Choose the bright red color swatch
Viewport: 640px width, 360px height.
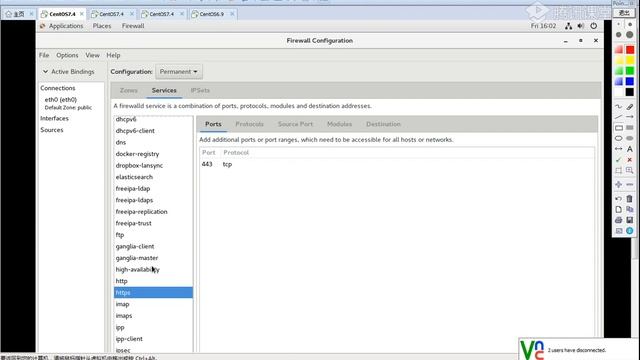[630, 50]
